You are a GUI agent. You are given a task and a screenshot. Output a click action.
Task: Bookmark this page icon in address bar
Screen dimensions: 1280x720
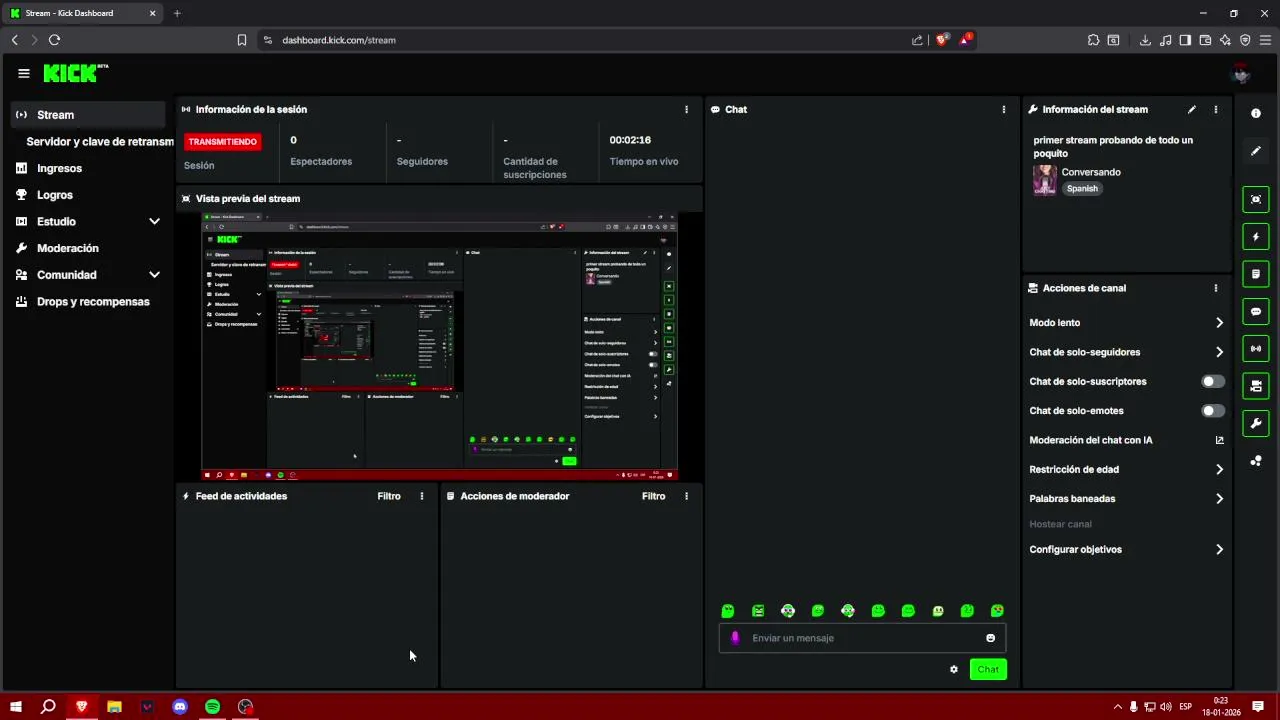coord(242,40)
